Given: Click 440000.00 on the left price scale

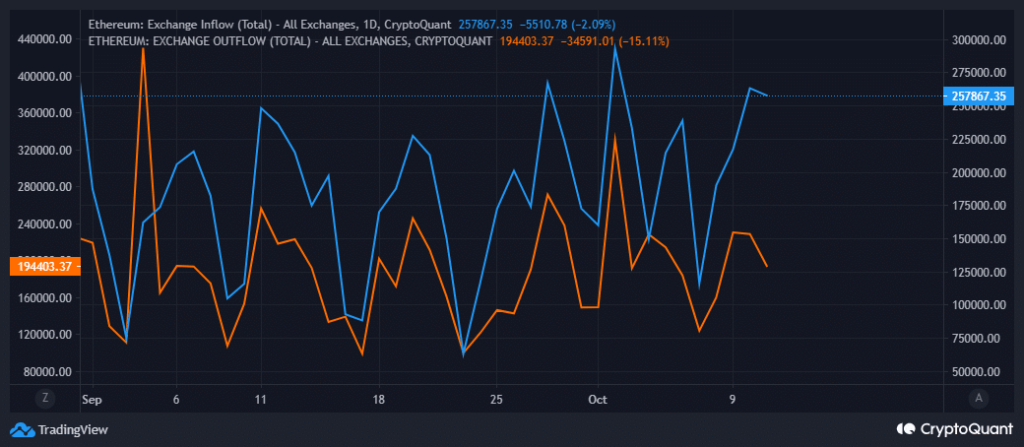Looking at the screenshot, I should pyautogui.click(x=44, y=39).
